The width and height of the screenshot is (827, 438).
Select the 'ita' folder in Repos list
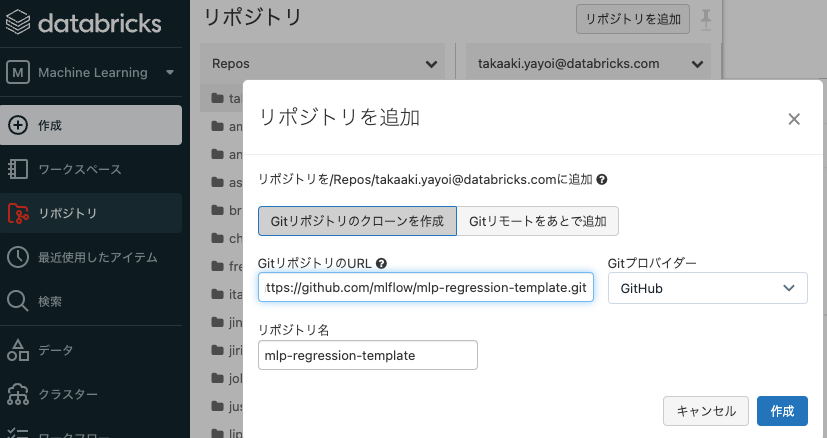(x=222, y=294)
